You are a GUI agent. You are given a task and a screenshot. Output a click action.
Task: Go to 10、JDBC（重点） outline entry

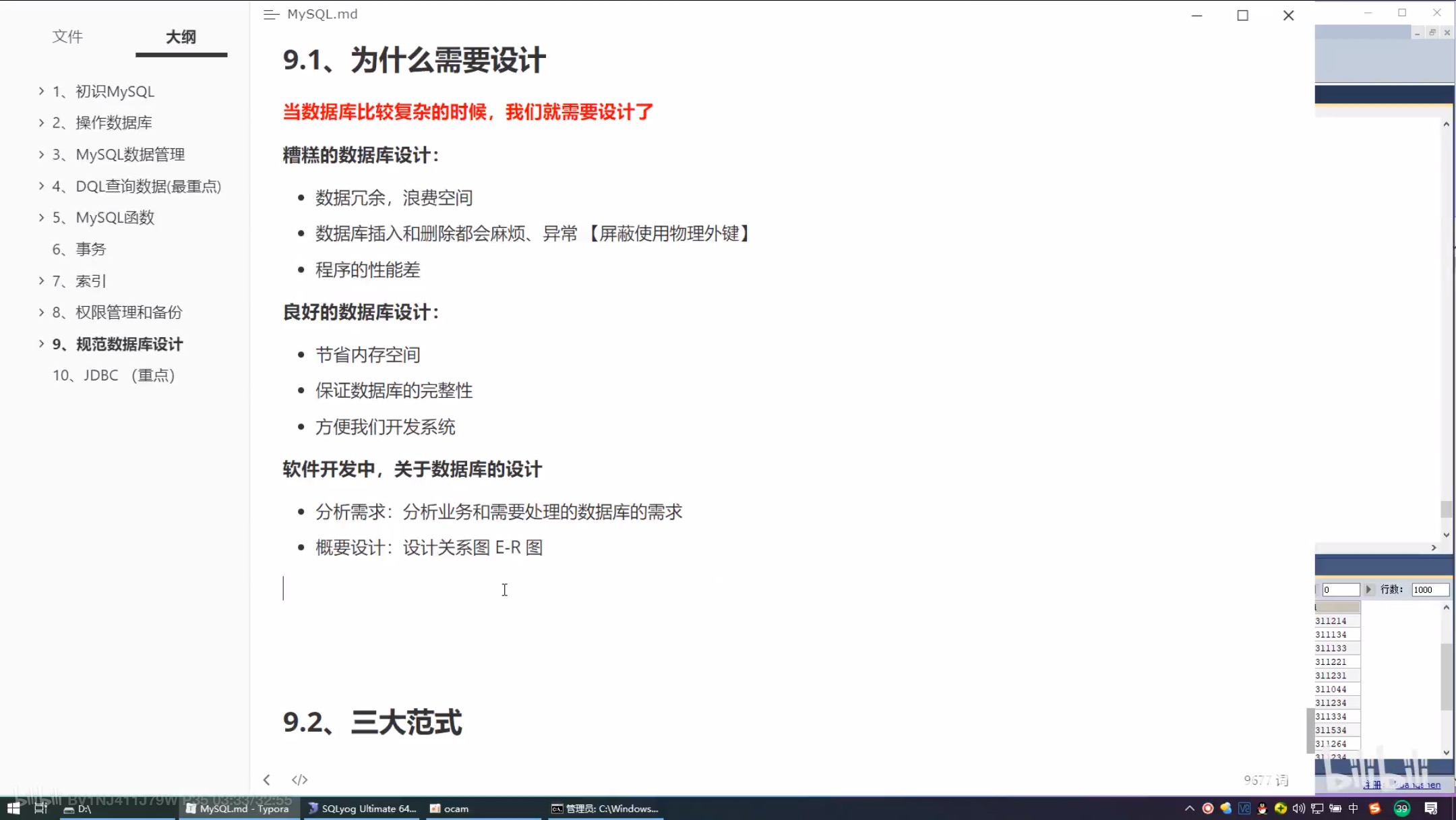click(x=113, y=375)
